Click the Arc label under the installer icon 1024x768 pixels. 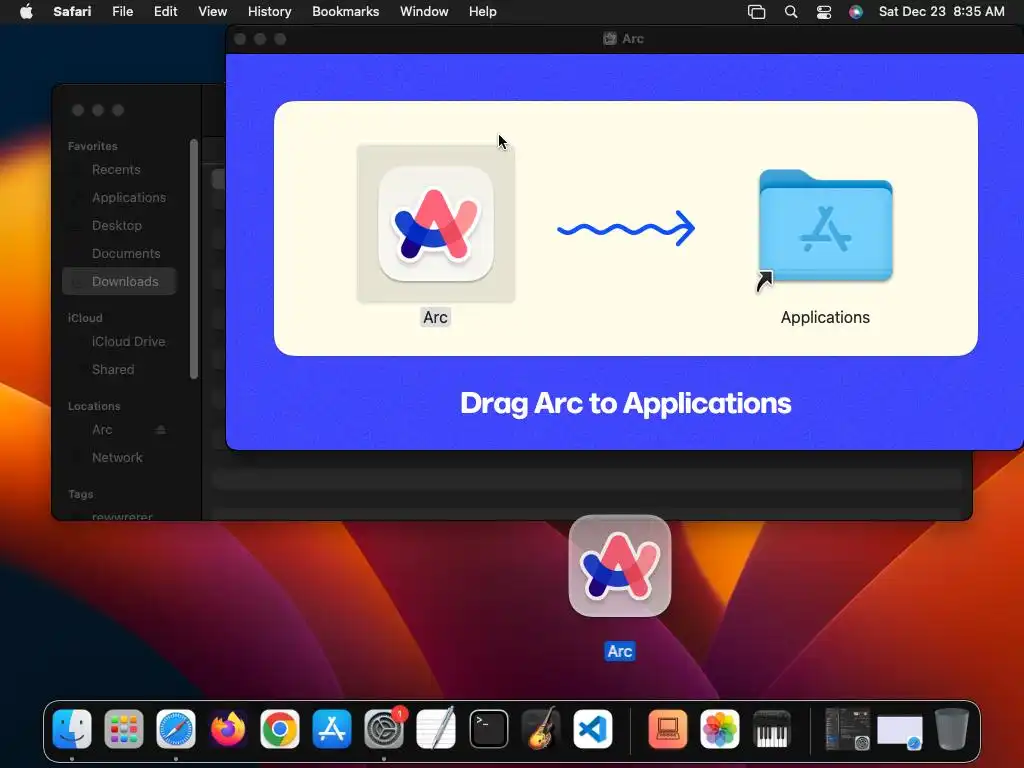click(436, 317)
